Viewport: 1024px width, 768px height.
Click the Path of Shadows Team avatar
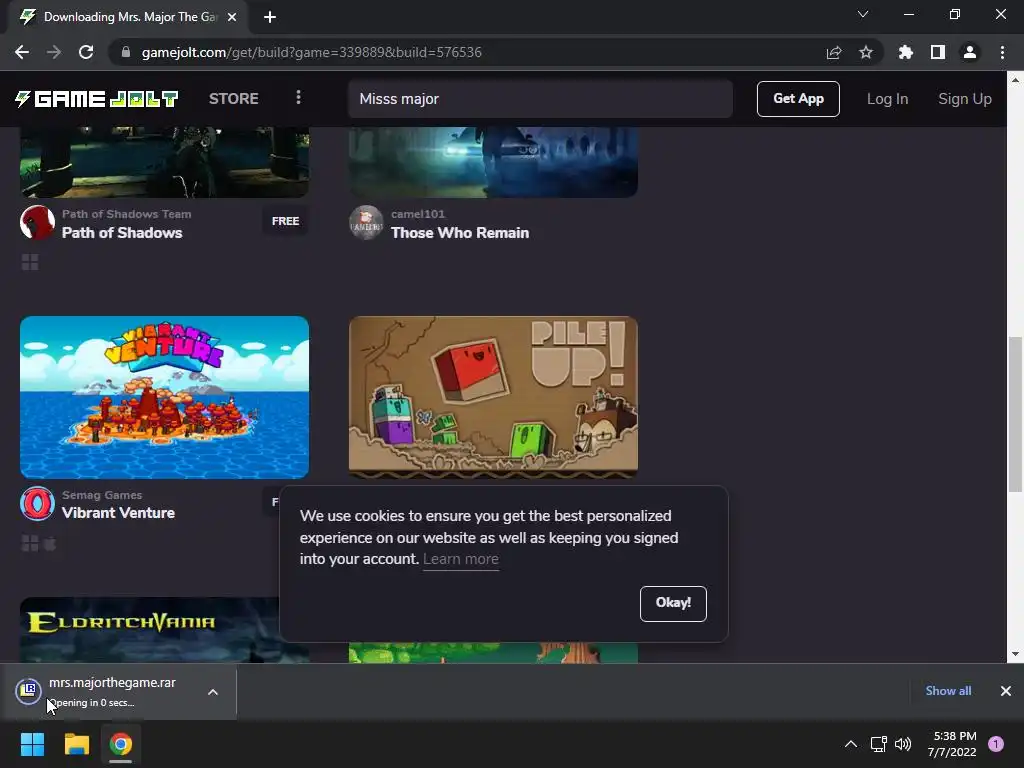tap(37, 223)
